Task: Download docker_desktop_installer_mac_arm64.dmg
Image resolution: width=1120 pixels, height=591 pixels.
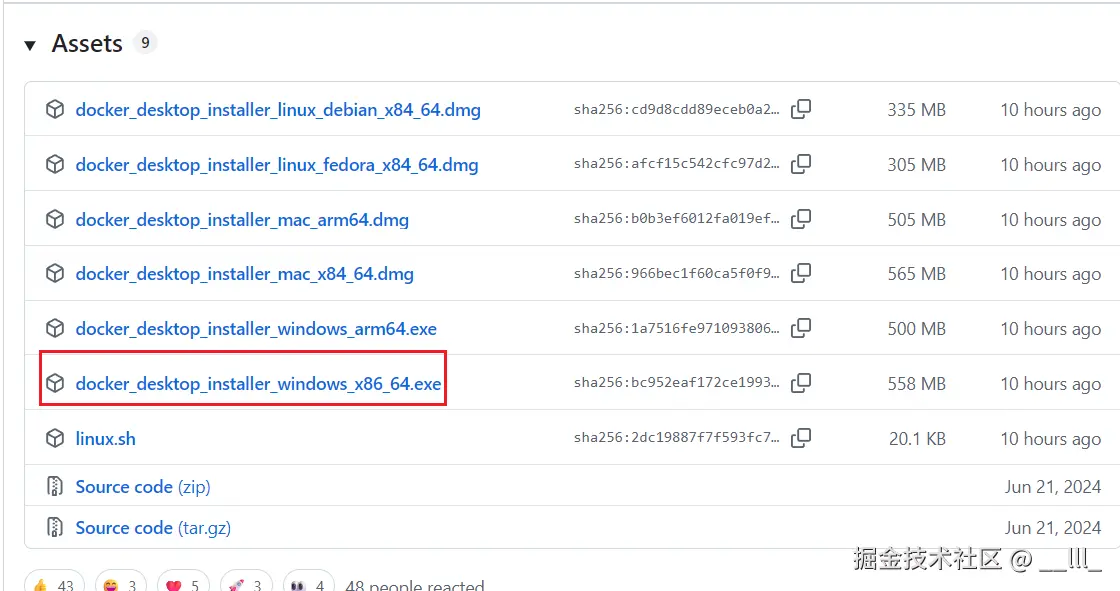Action: coord(242,220)
